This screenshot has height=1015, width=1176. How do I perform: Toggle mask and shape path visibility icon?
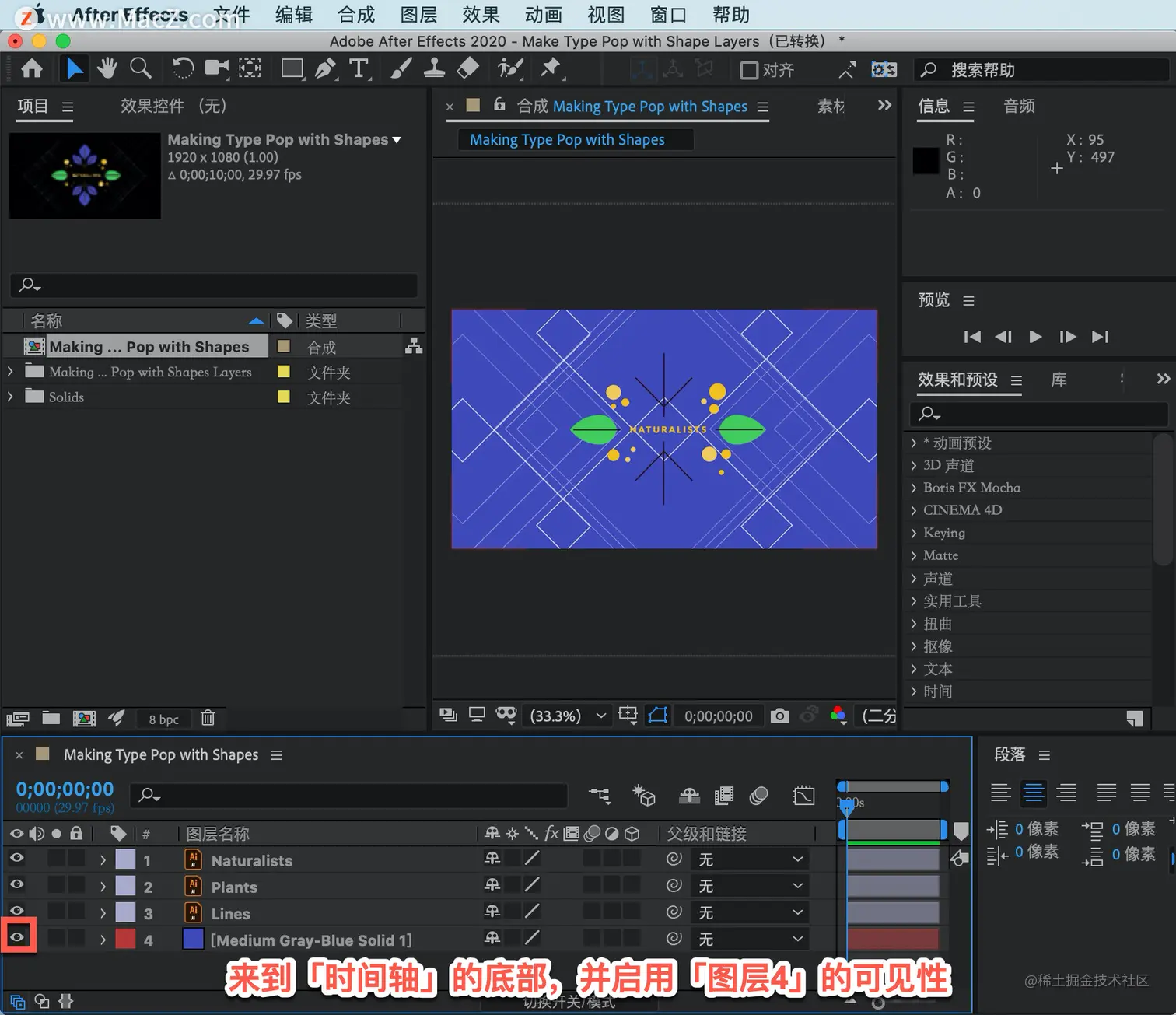[x=658, y=715]
